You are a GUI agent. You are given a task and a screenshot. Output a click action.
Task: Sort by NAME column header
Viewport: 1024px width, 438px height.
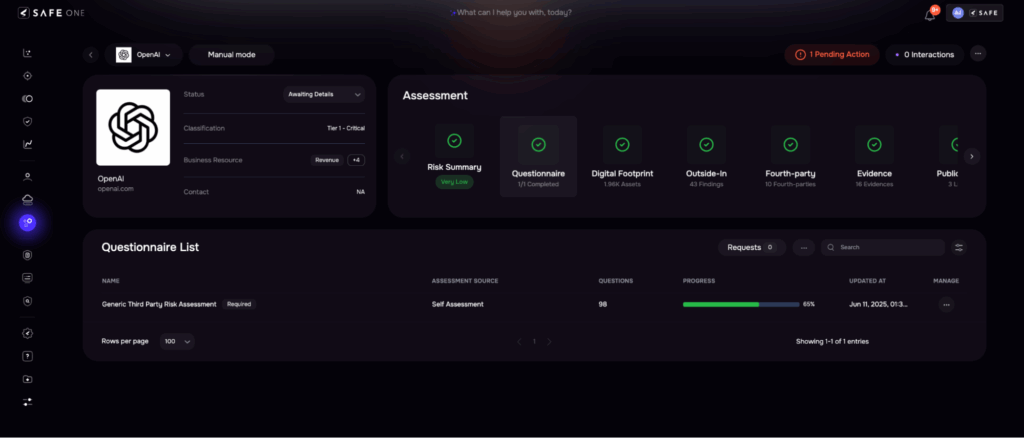coord(110,281)
